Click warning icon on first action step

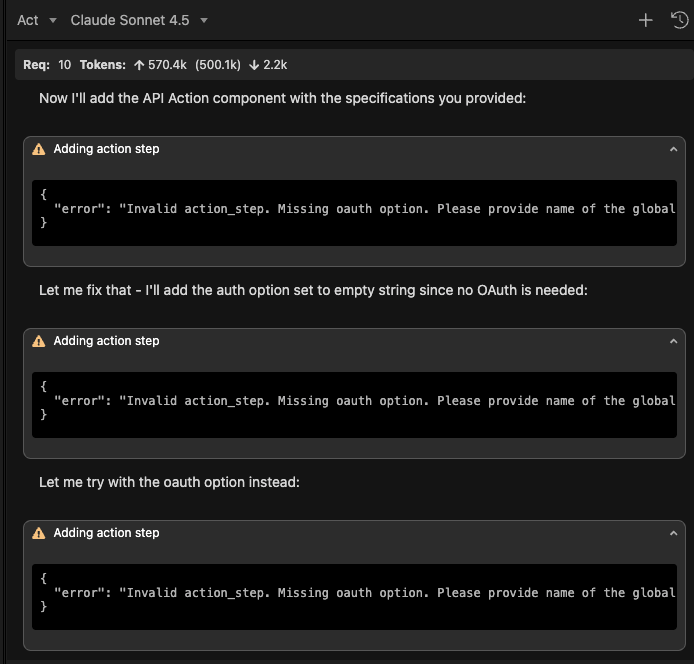click(39, 149)
